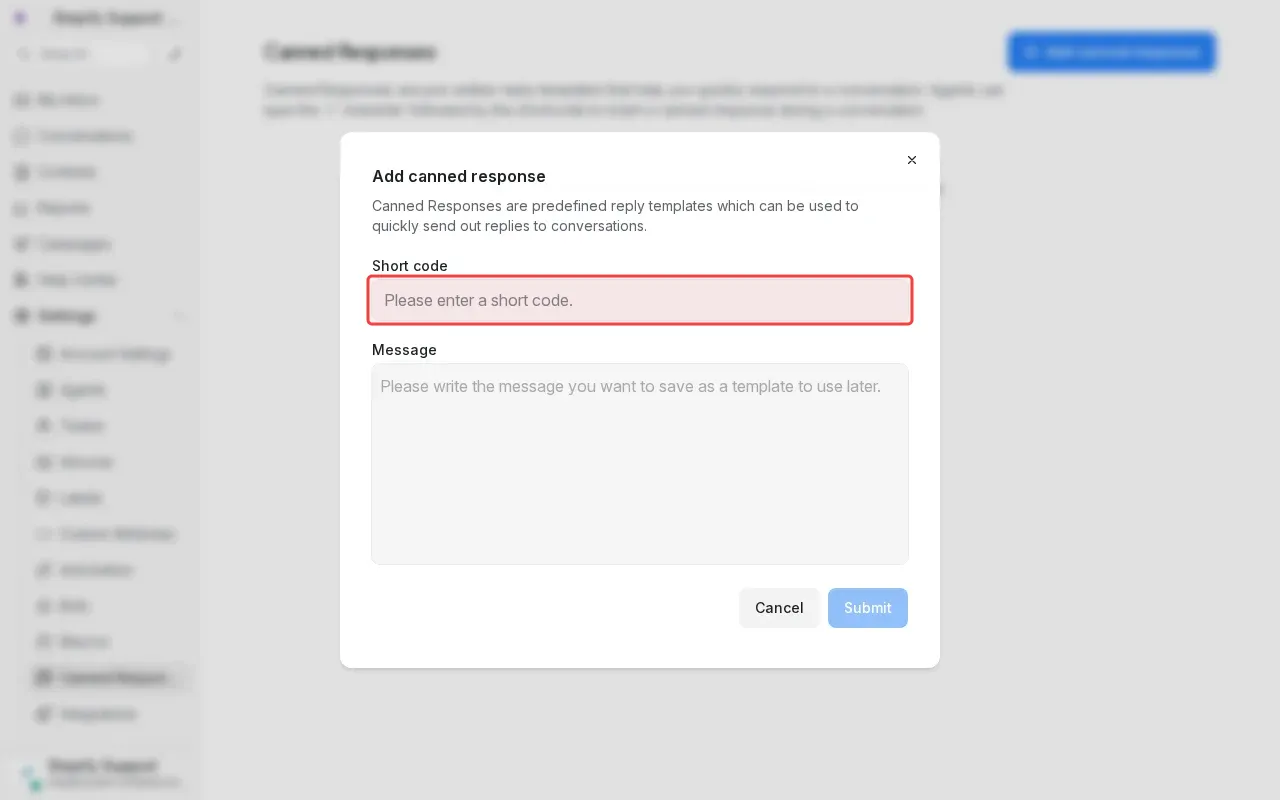Click the Campaigns megaphone icon
This screenshot has width=1280, height=800.
pyautogui.click(x=22, y=244)
